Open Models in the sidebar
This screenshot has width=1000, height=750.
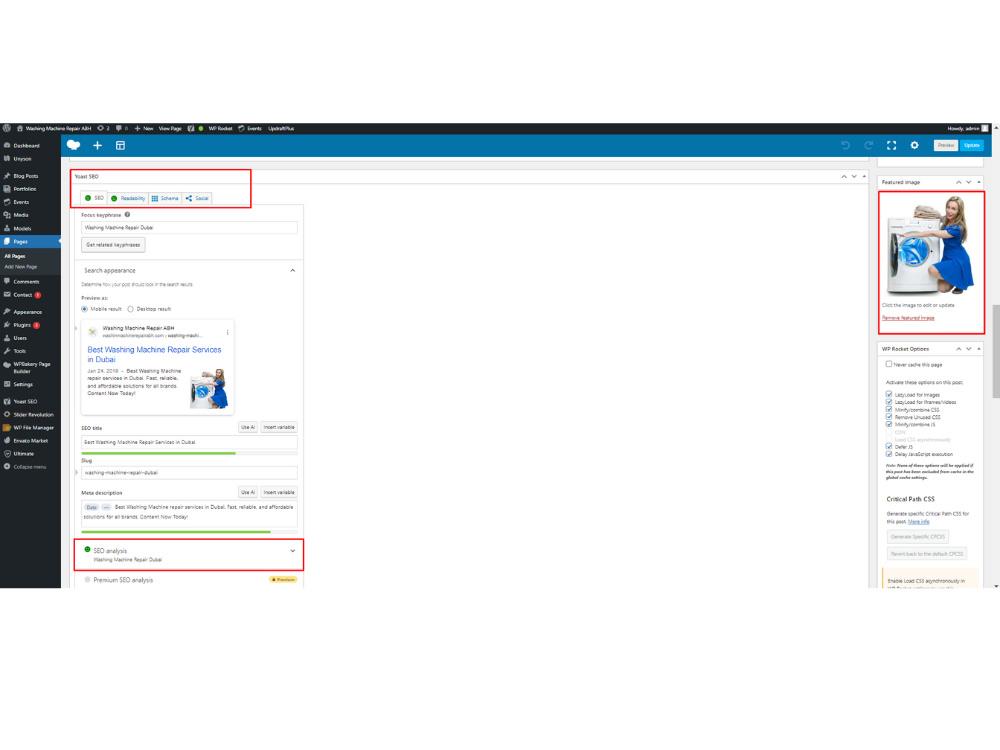(22, 228)
